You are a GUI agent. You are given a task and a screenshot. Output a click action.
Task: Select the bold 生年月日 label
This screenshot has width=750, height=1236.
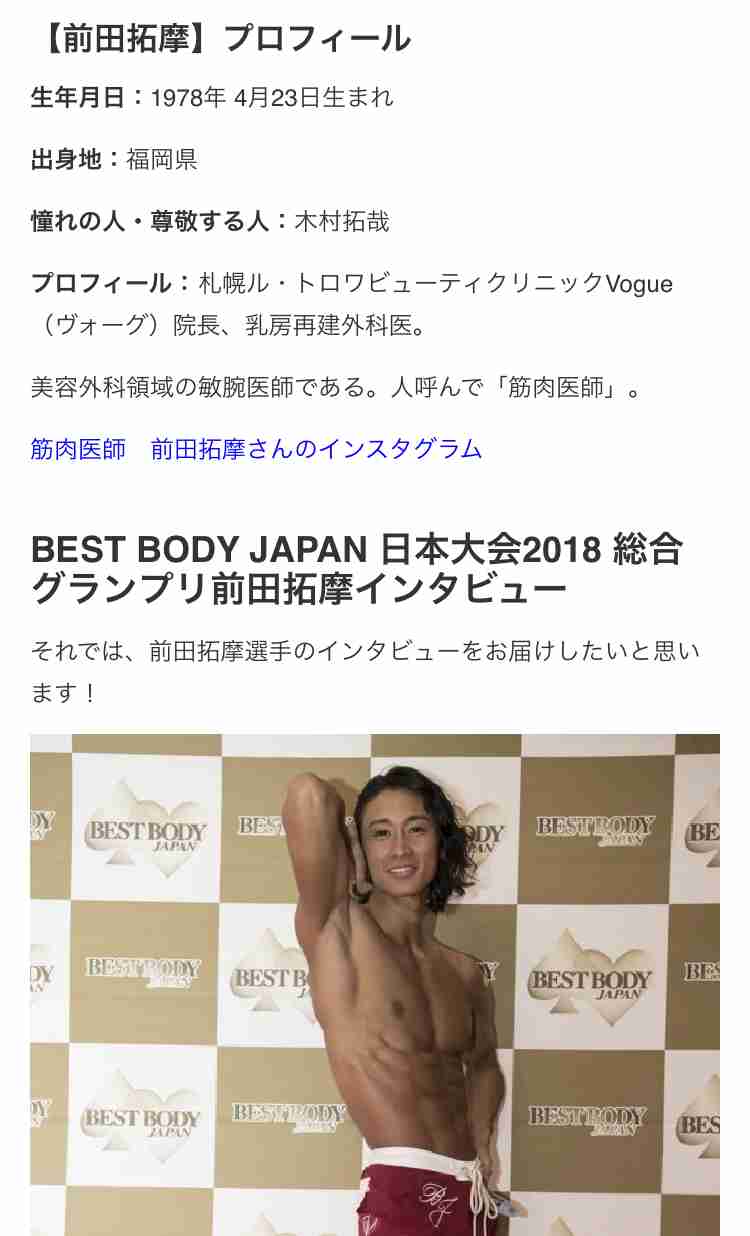pyautogui.click(x=78, y=97)
